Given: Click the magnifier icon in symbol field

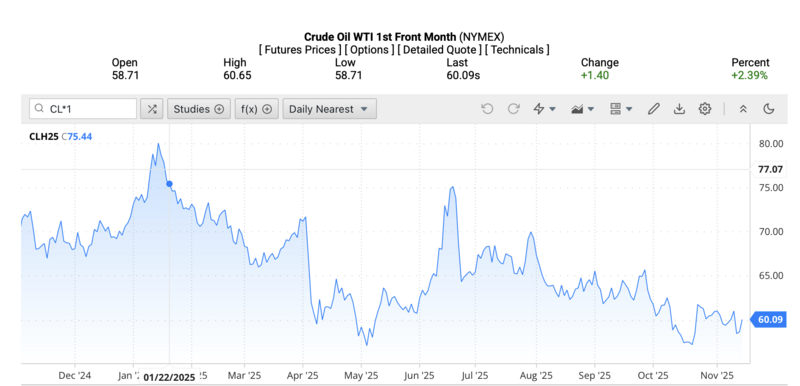Looking at the screenshot, I should pyautogui.click(x=39, y=109).
